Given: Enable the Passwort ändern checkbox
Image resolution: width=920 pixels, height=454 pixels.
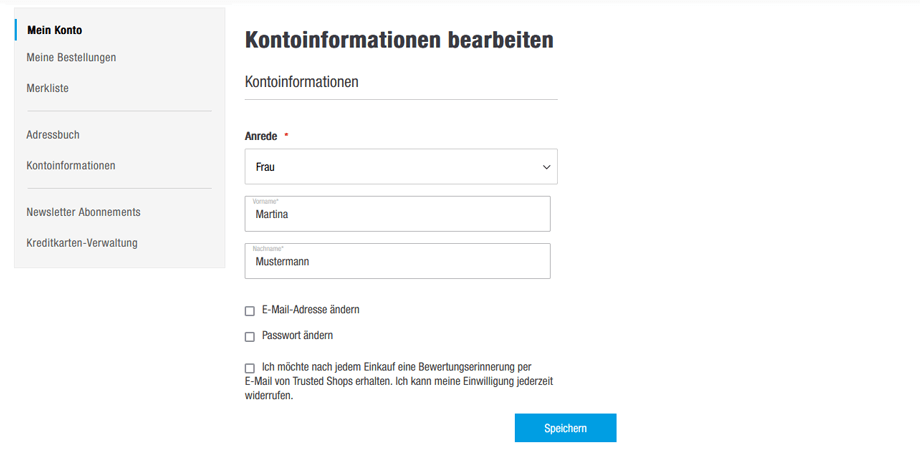Looking at the screenshot, I should click(x=250, y=337).
